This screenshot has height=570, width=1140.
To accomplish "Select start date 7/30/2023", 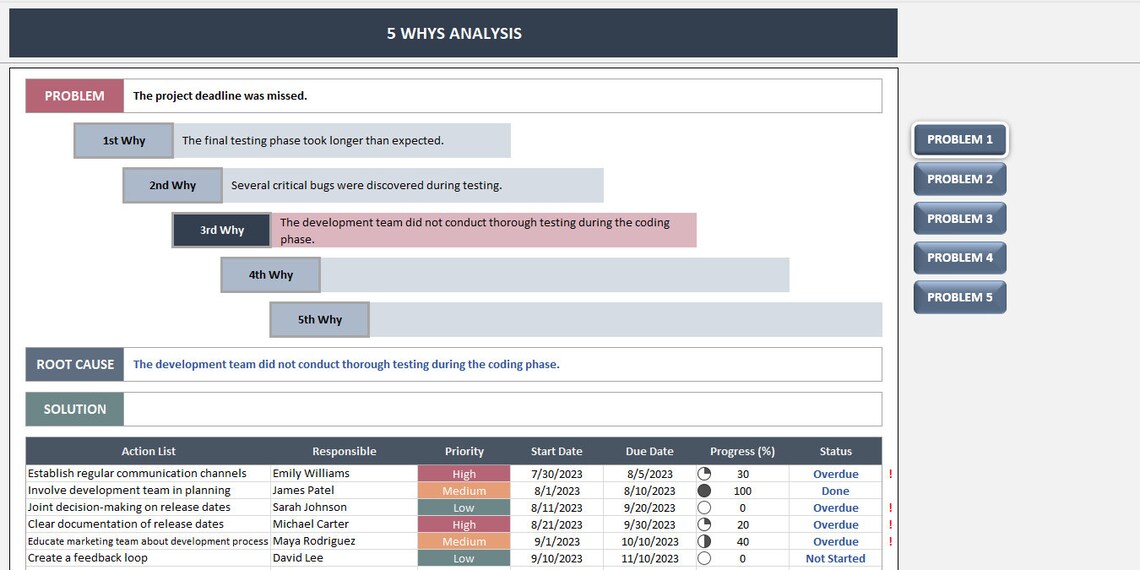I will tap(556, 474).
